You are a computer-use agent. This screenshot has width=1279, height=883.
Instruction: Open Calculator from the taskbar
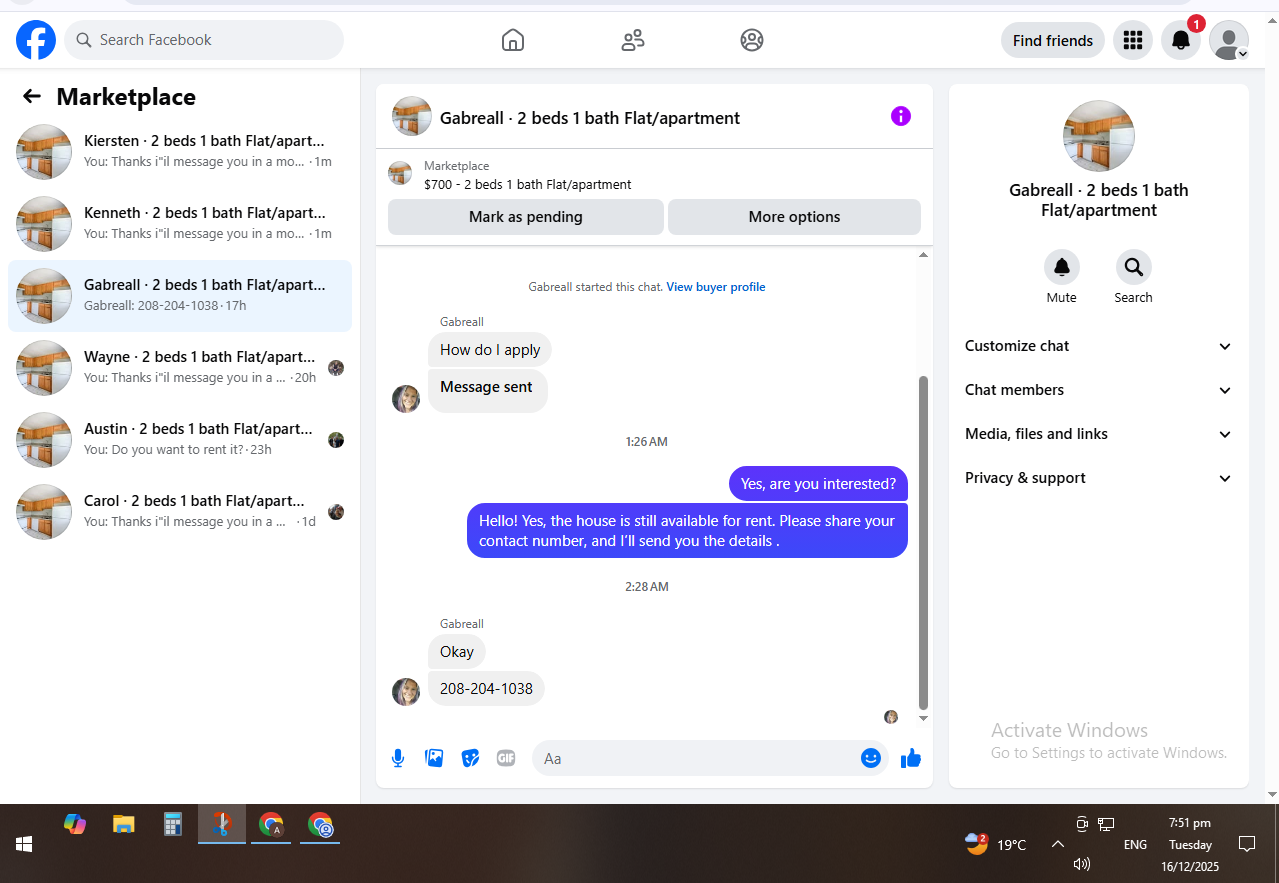173,824
